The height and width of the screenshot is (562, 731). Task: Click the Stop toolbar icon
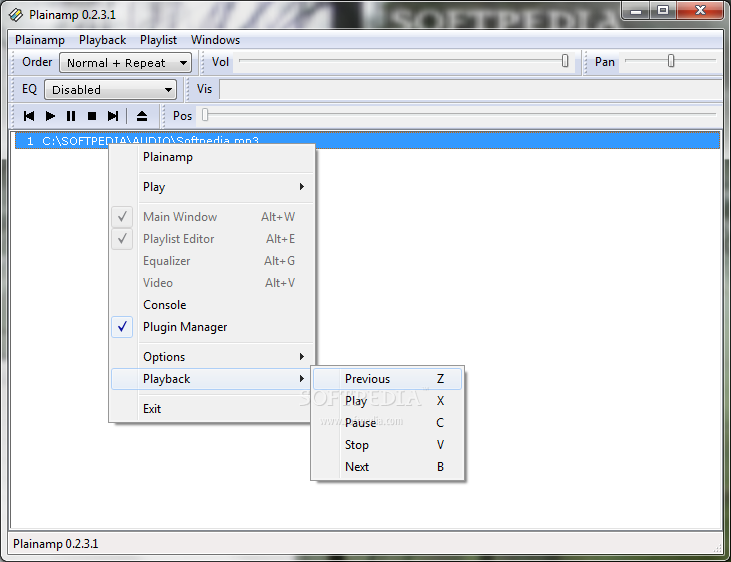tap(92, 116)
